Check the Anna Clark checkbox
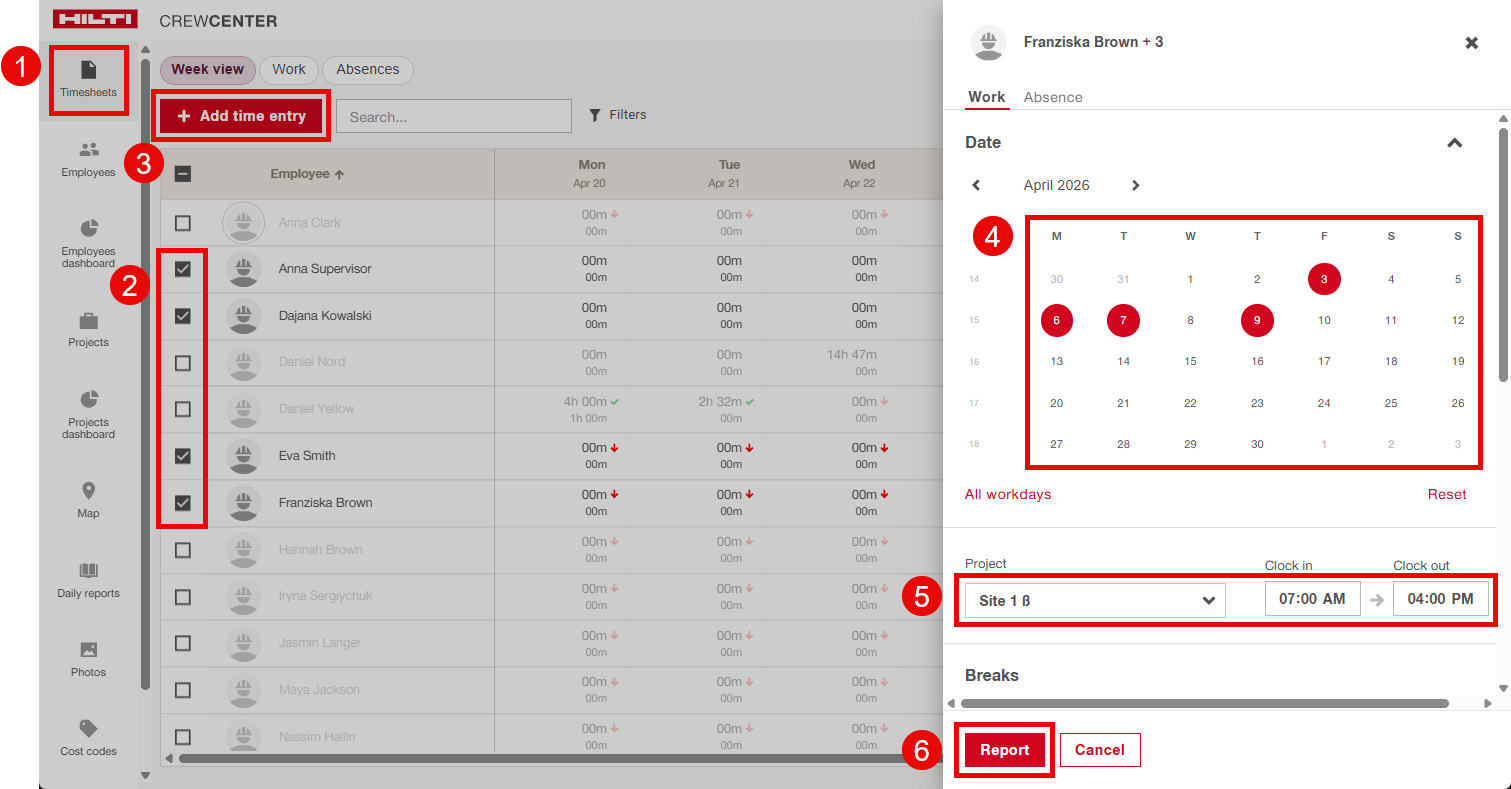 click(x=183, y=222)
